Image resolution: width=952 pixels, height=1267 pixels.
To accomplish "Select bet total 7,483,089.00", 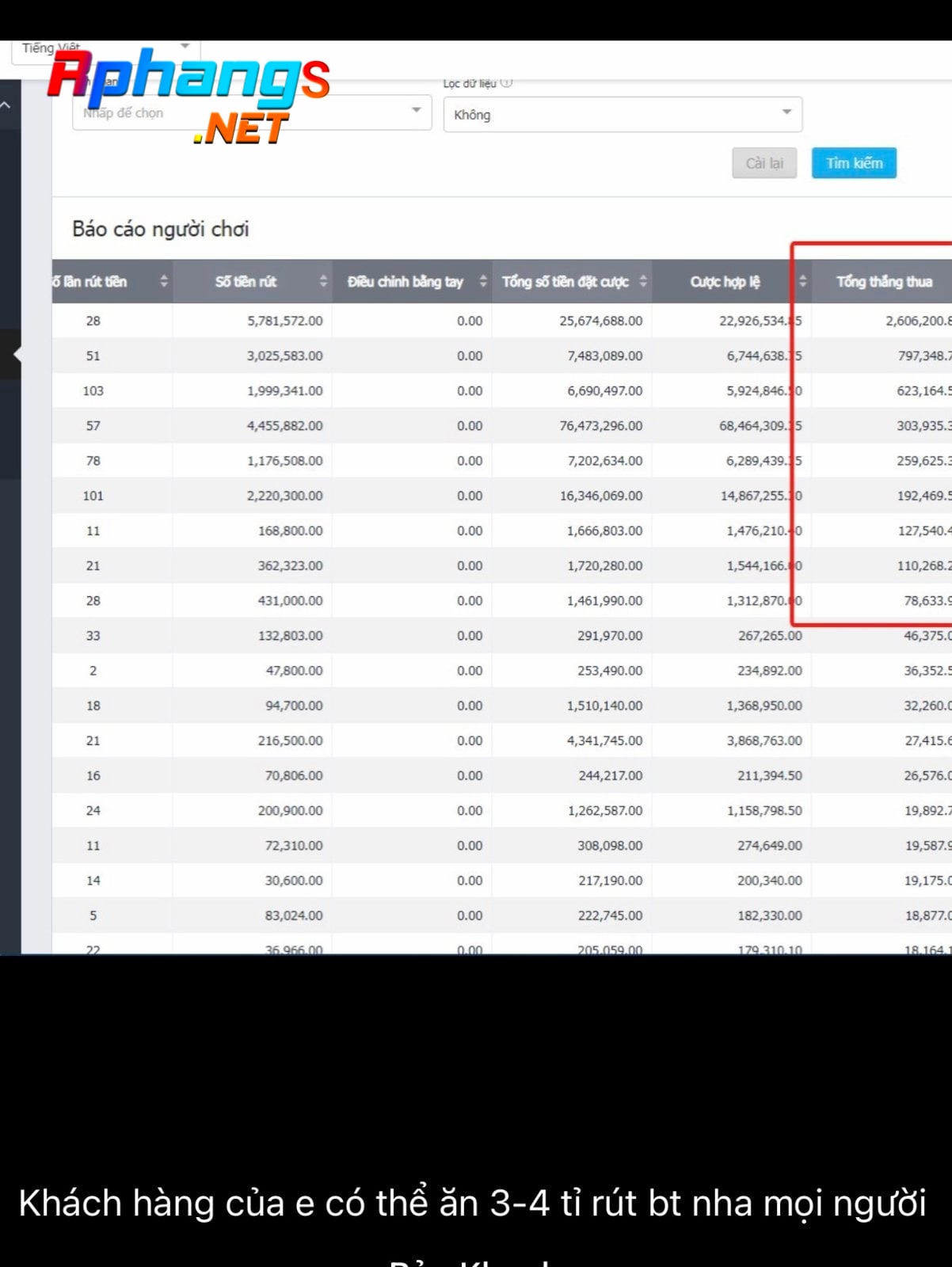I will (604, 356).
